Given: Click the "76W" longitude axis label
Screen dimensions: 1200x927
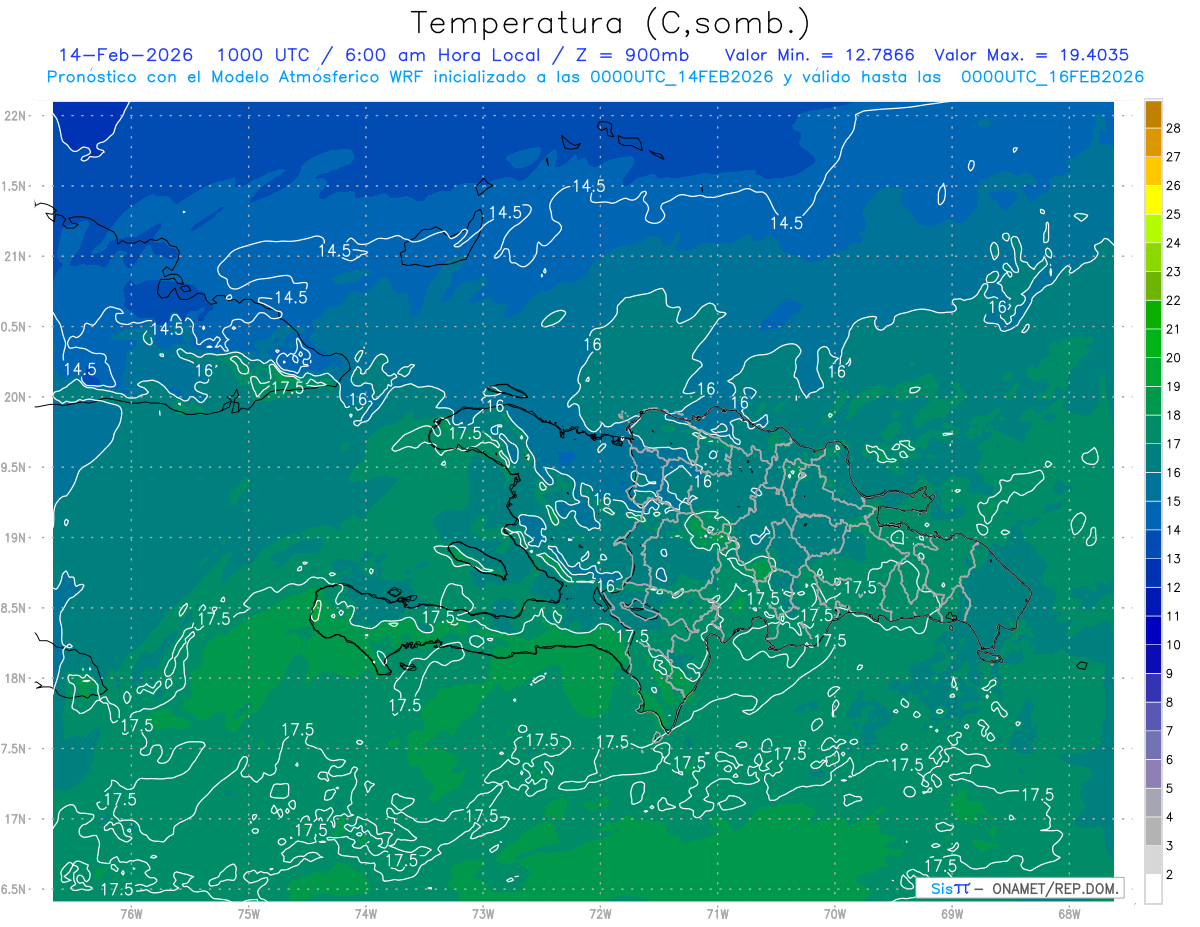Looking at the screenshot, I should (x=131, y=913).
